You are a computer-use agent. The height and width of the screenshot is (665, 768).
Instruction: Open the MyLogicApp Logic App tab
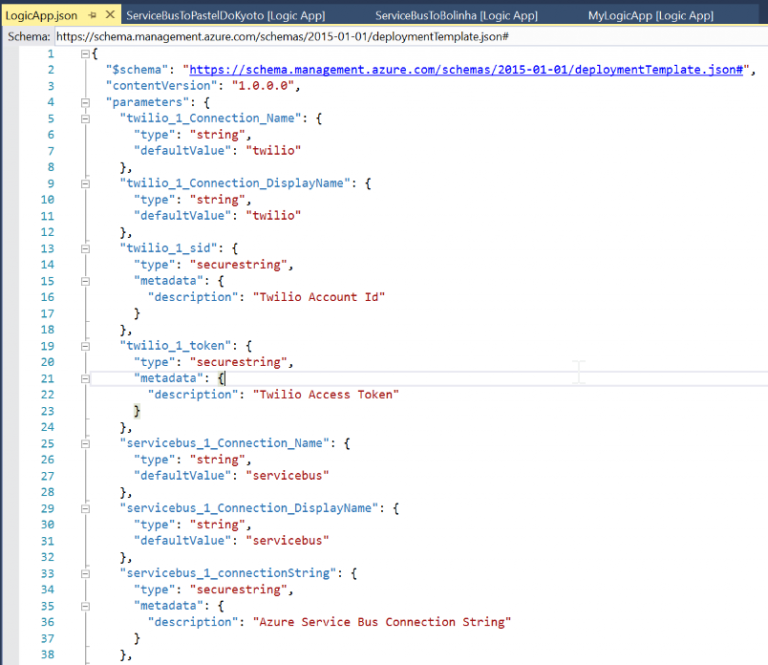[650, 15]
